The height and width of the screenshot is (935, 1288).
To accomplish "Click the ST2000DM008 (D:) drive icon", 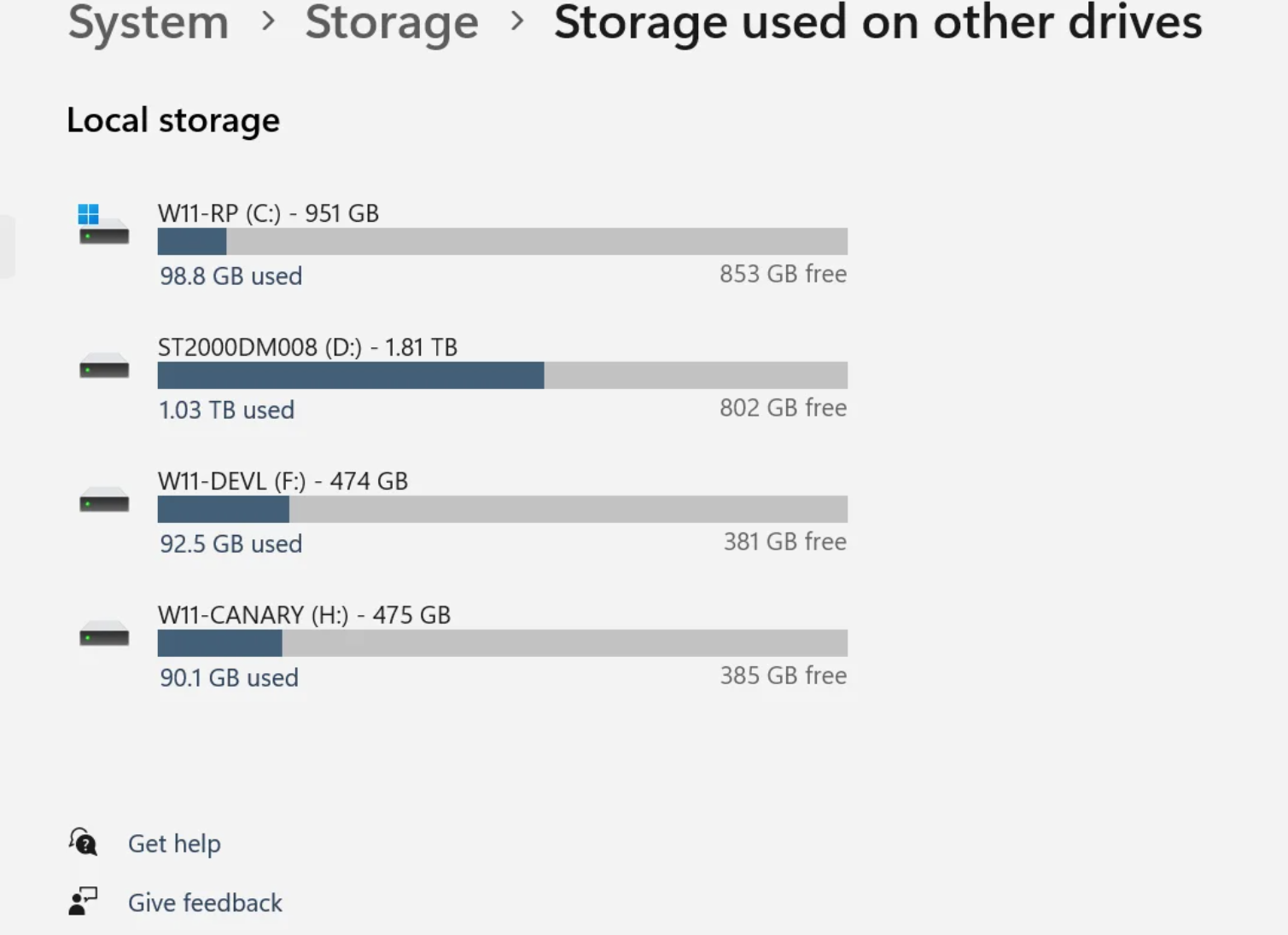I will tap(102, 368).
